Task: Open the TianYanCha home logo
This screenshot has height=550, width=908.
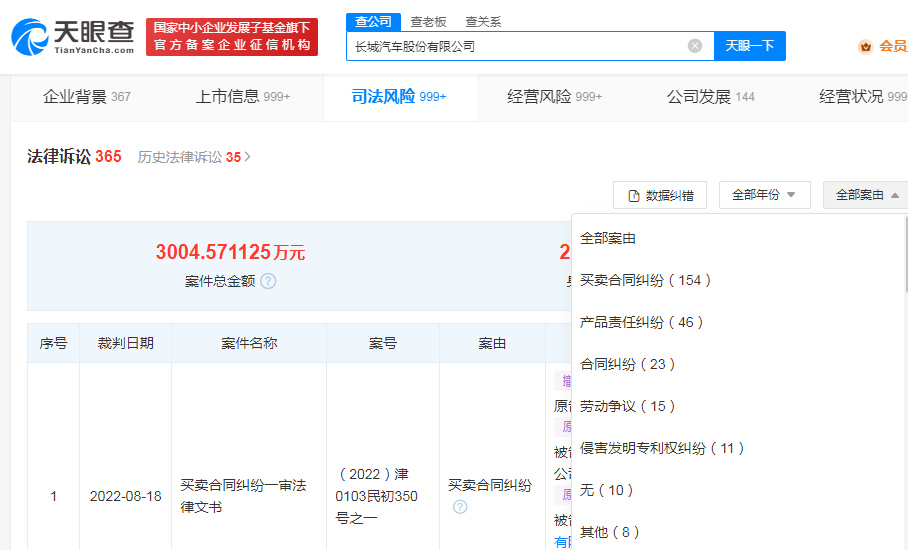Action: pyautogui.click(x=73, y=37)
